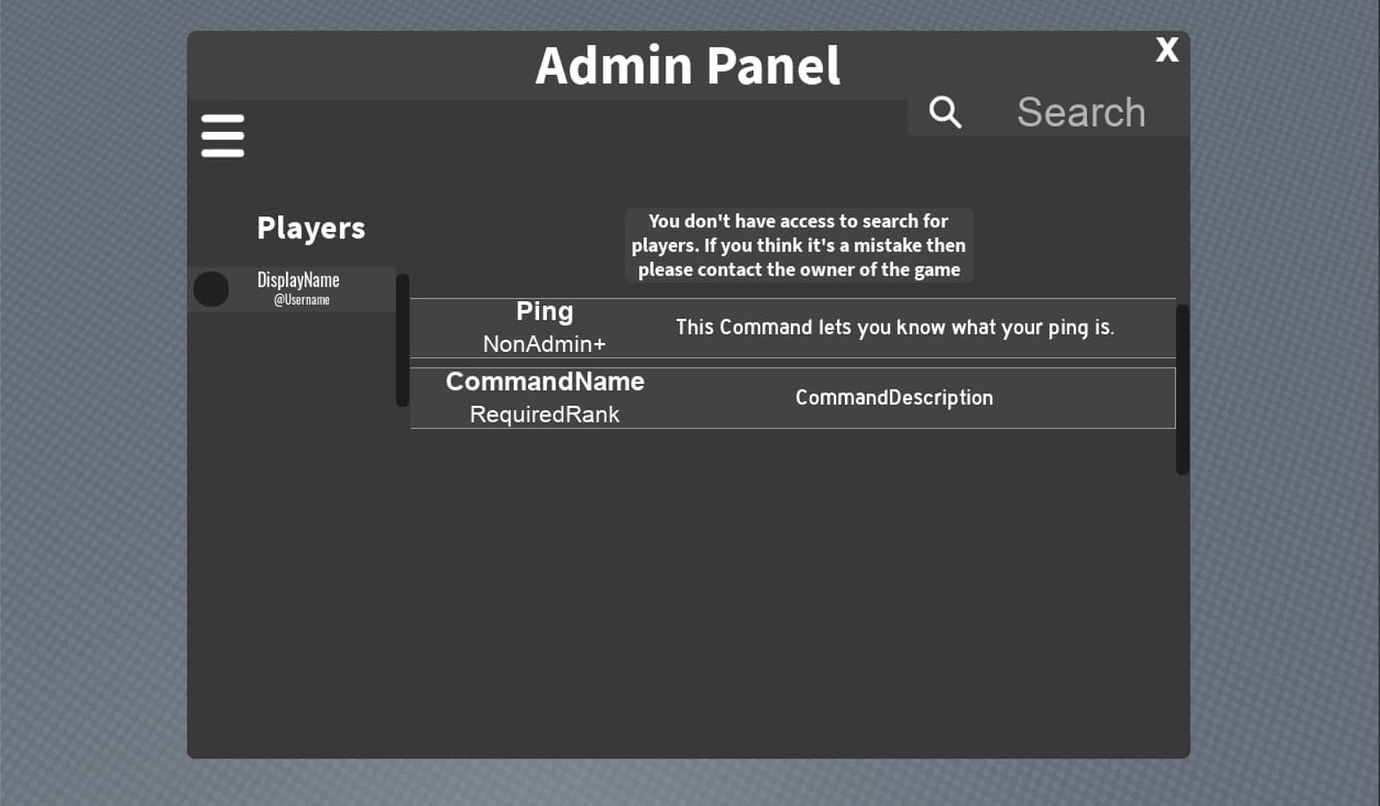The height and width of the screenshot is (806, 1380).
Task: Click the Players heading
Action: point(310,228)
